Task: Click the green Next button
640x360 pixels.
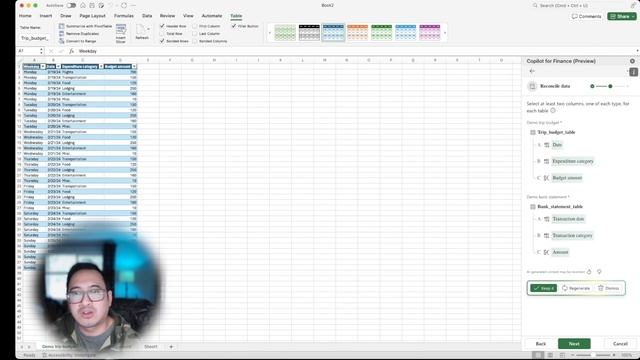Action: pos(574,344)
